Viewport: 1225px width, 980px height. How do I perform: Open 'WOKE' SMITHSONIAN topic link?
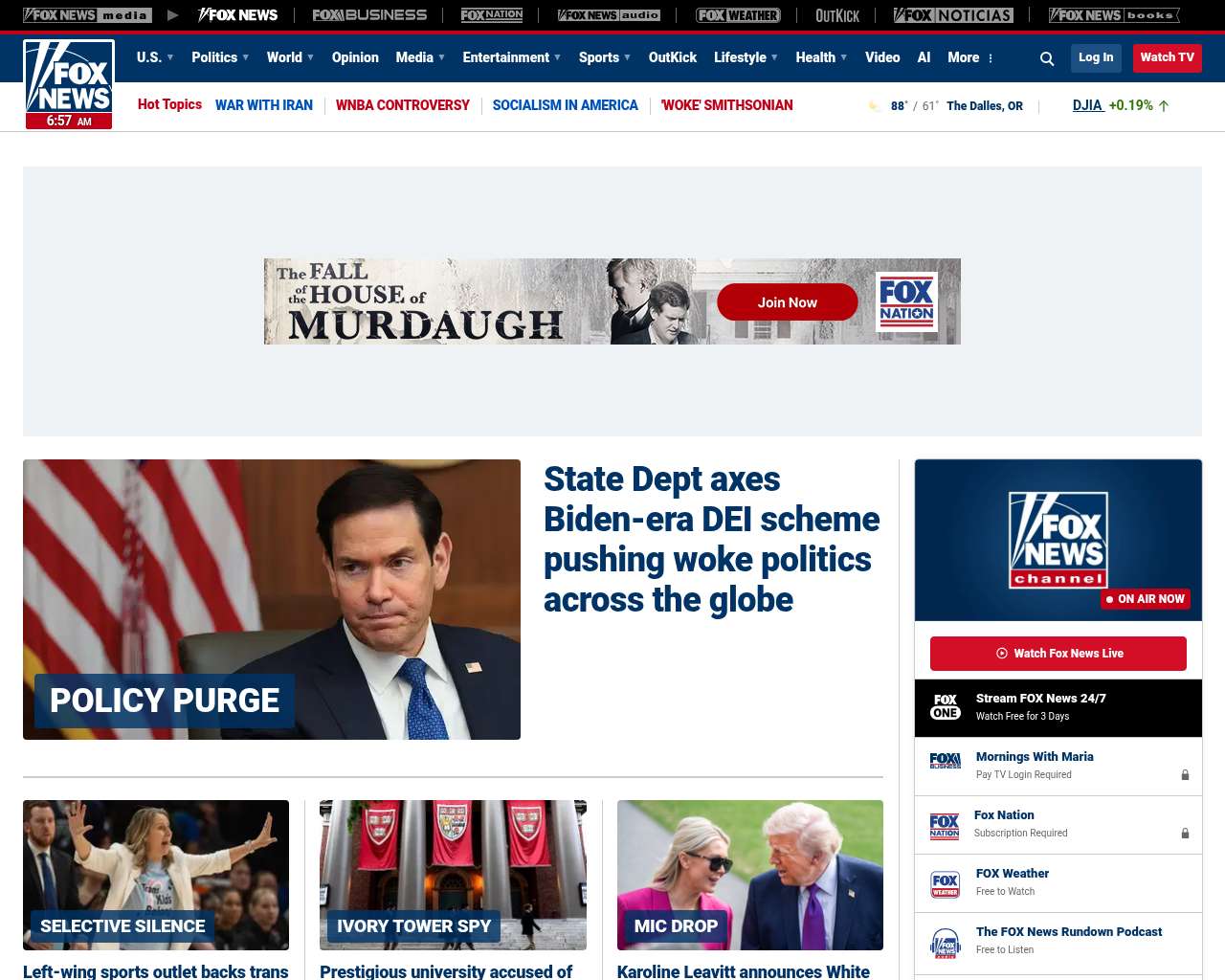tap(726, 105)
